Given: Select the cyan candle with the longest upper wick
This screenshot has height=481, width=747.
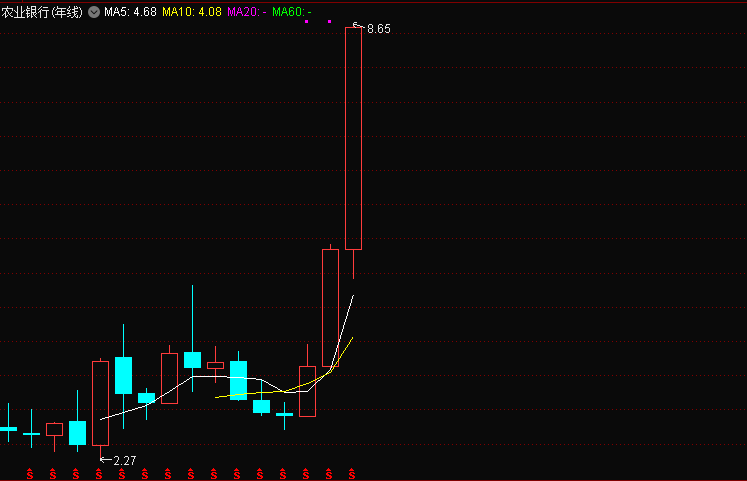Looking at the screenshot, I should [x=192, y=360].
